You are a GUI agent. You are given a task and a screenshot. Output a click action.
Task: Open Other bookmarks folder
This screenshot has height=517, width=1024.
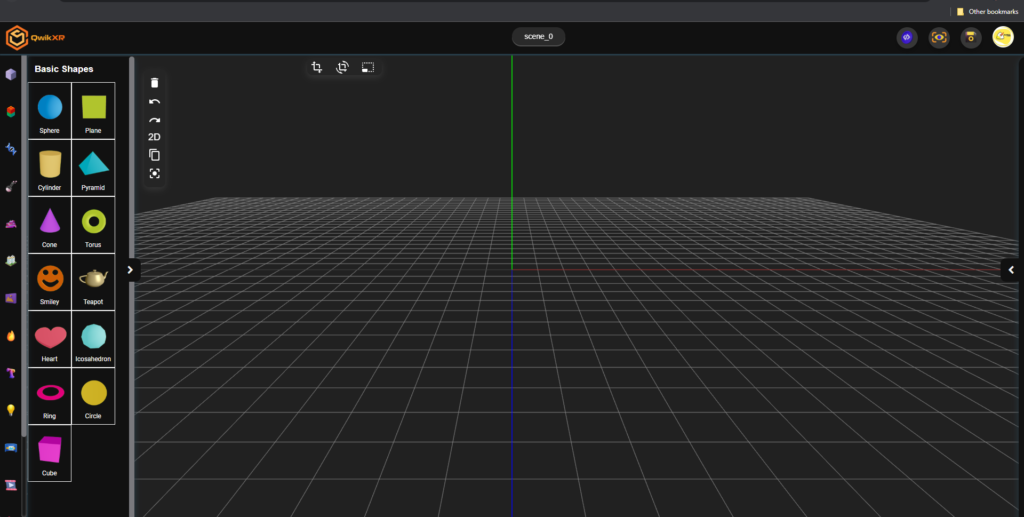coord(987,12)
